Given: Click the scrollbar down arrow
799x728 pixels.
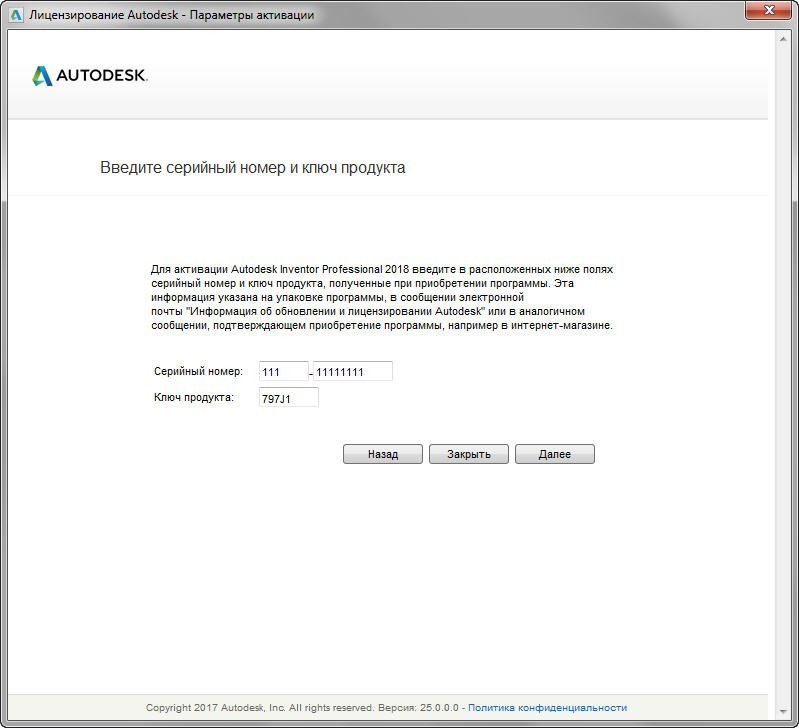Looking at the screenshot, I should [x=783, y=711].
